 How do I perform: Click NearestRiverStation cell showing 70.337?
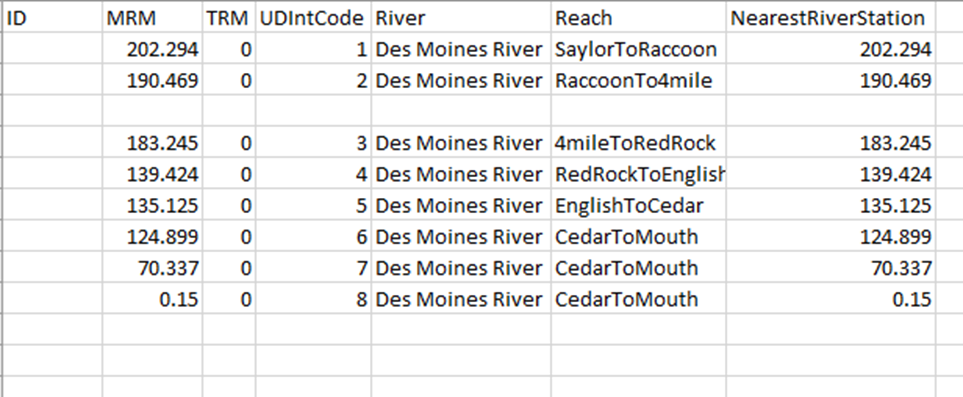point(831,268)
